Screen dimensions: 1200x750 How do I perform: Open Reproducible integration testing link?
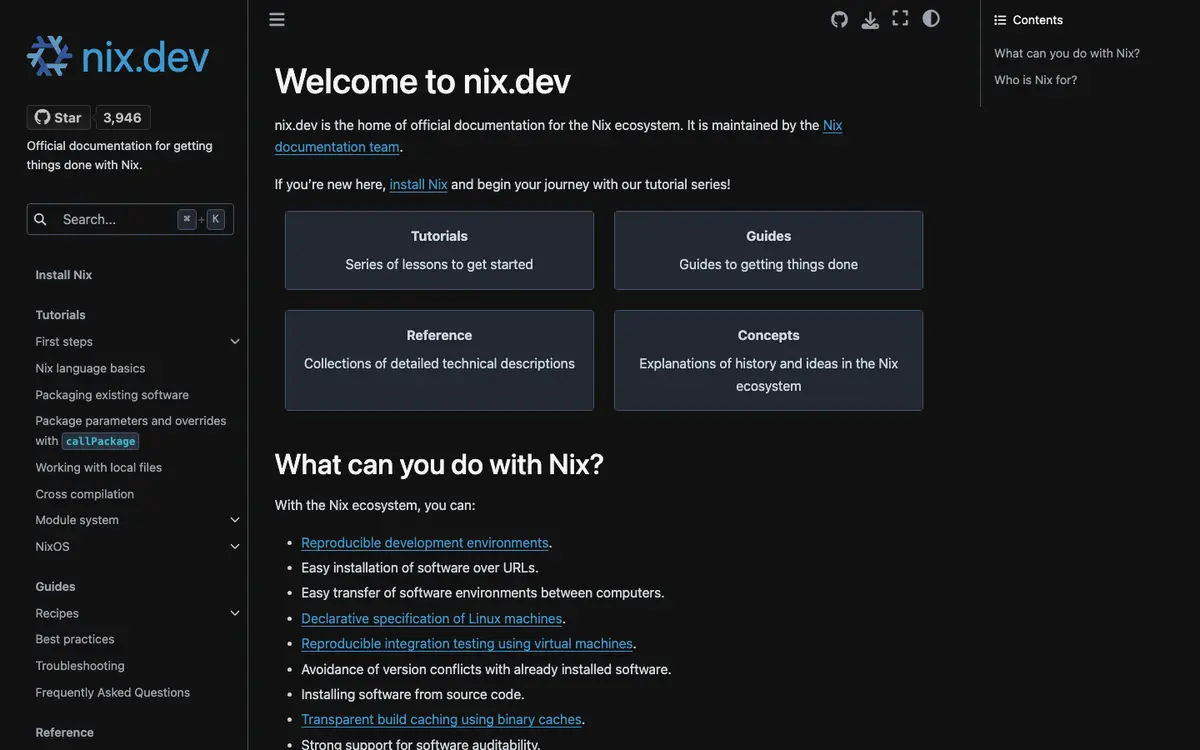click(x=467, y=644)
